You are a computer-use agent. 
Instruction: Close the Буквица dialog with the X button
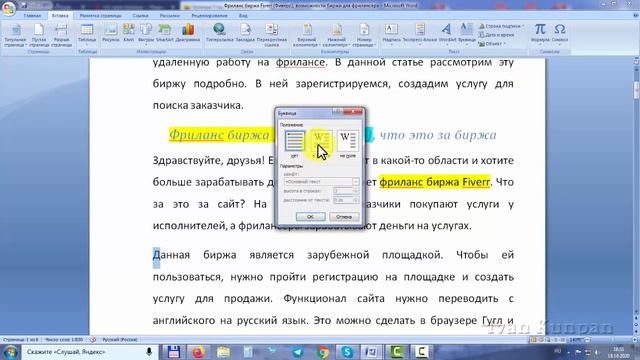[353, 112]
